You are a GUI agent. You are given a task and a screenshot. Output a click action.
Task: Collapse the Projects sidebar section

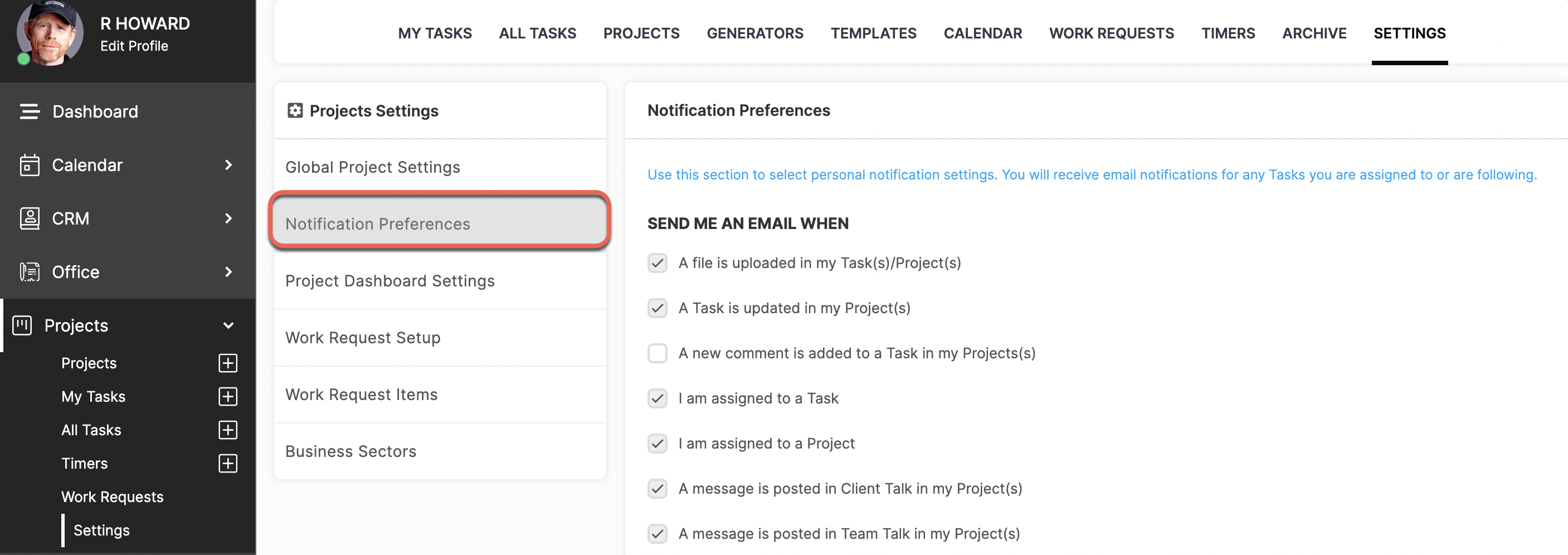tap(228, 325)
